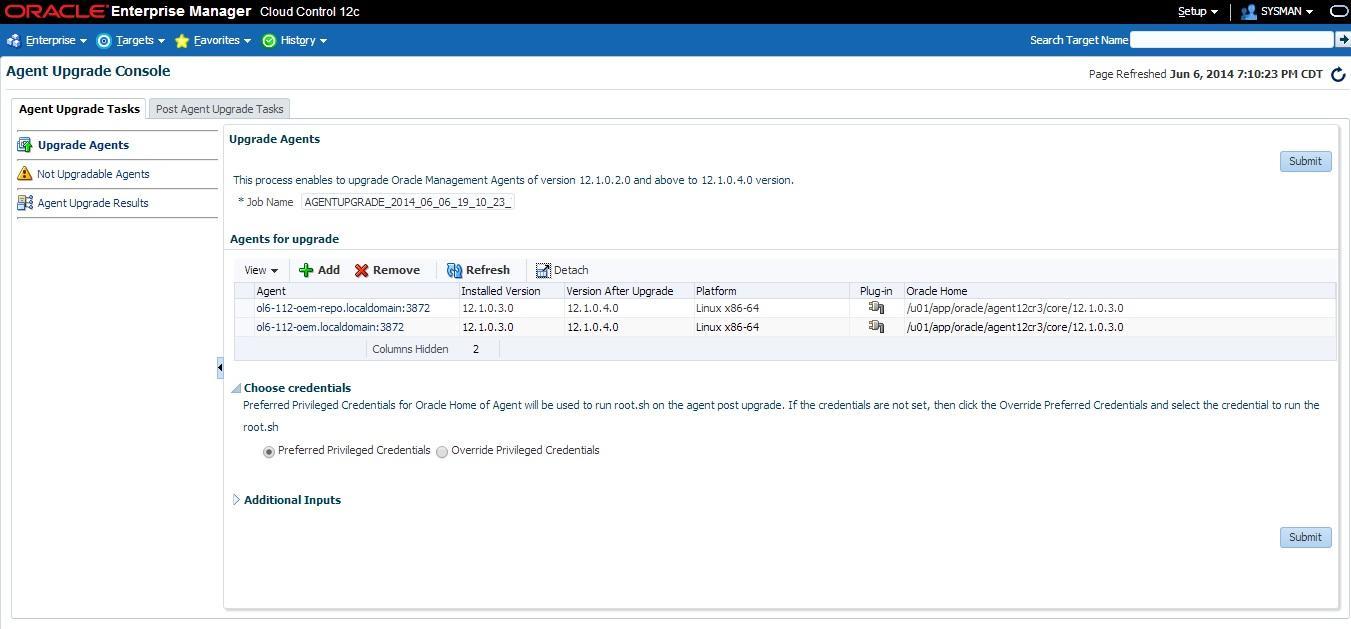This screenshot has width=1351, height=629.
Task: Click Oracle Home path of ol6-112-oem.localdomain row
Action: [x=1014, y=327]
